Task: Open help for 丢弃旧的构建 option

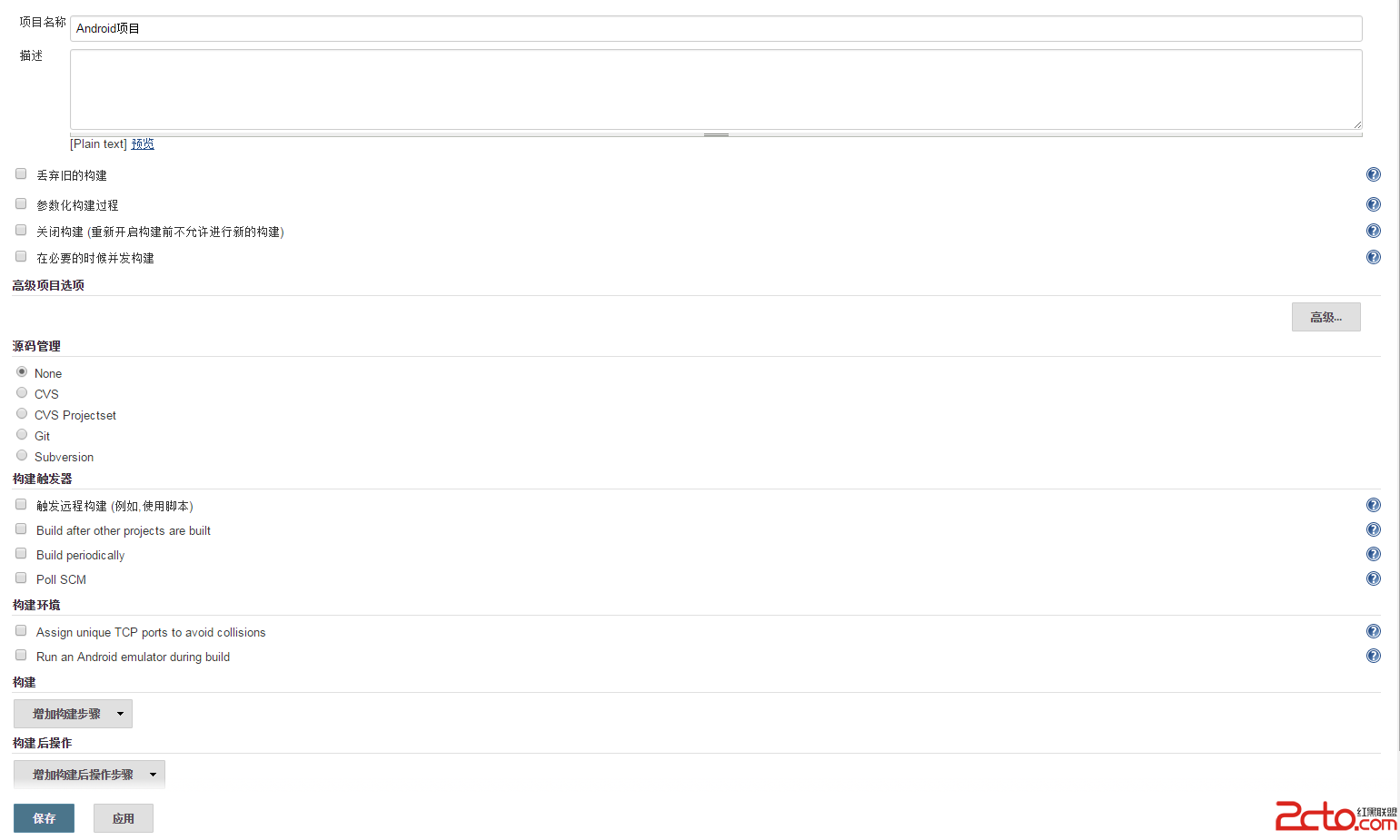Action: (x=1373, y=174)
